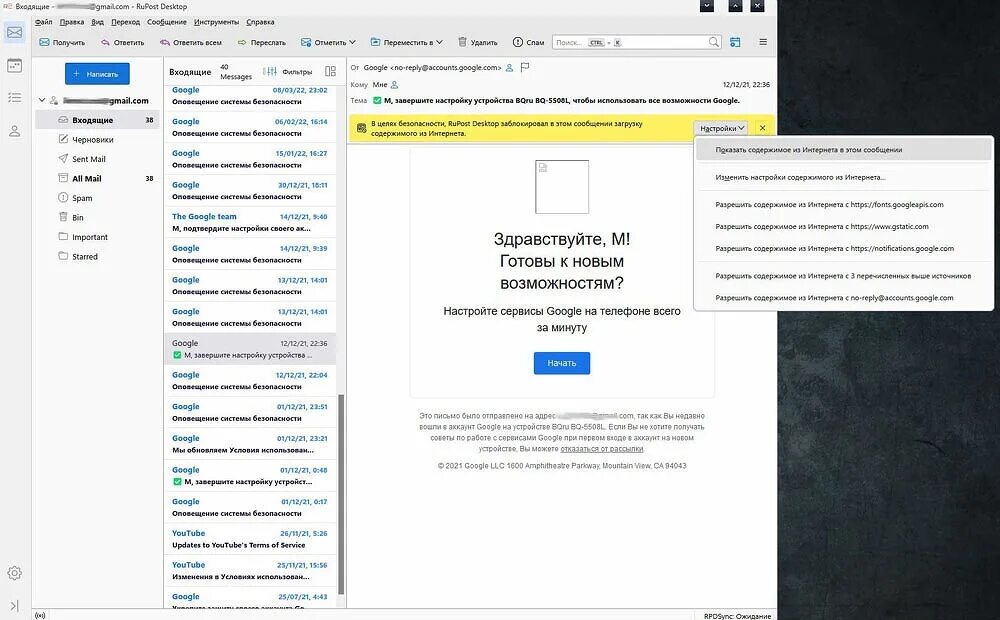Open Мы обновляем Условия использования message
The width and height of the screenshot is (1000, 620).
(x=250, y=444)
